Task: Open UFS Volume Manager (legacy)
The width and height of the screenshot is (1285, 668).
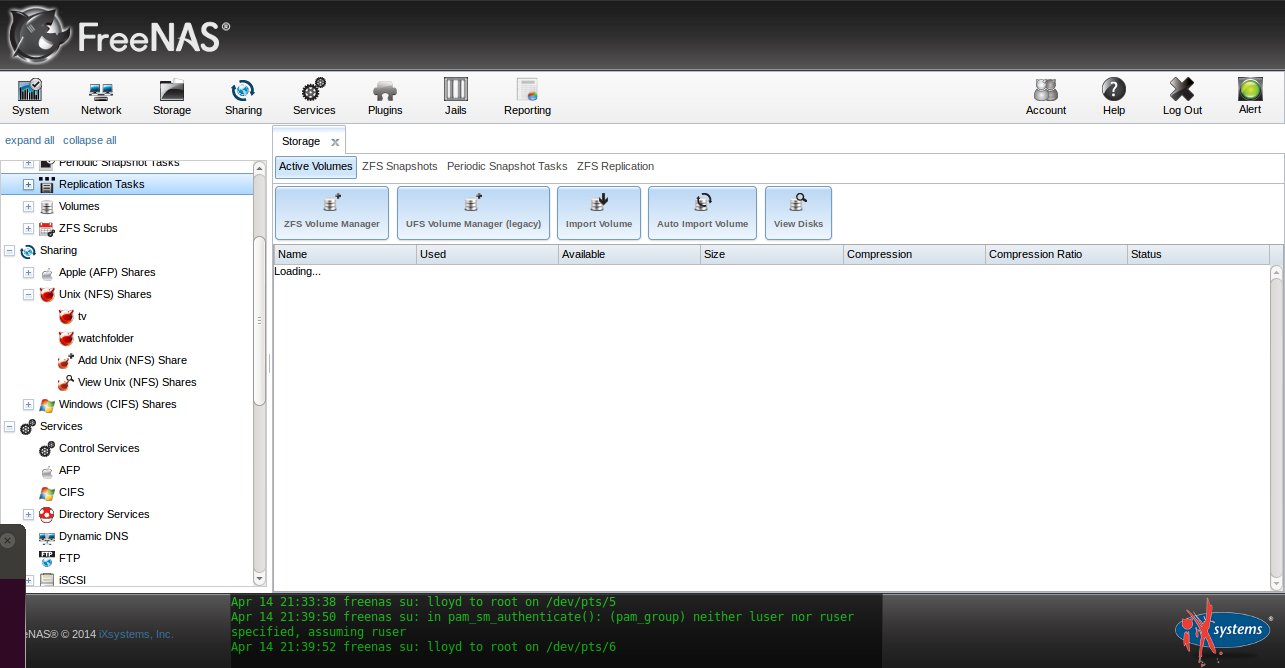Action: 473,212
